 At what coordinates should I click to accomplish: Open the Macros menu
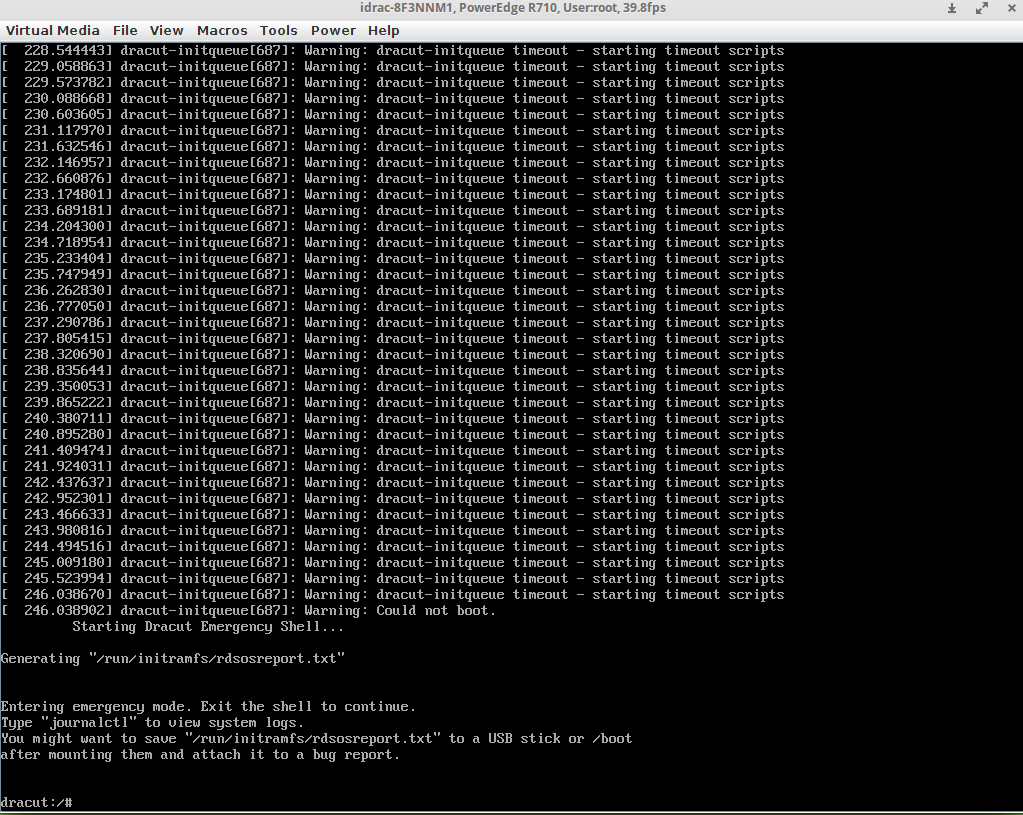click(222, 30)
